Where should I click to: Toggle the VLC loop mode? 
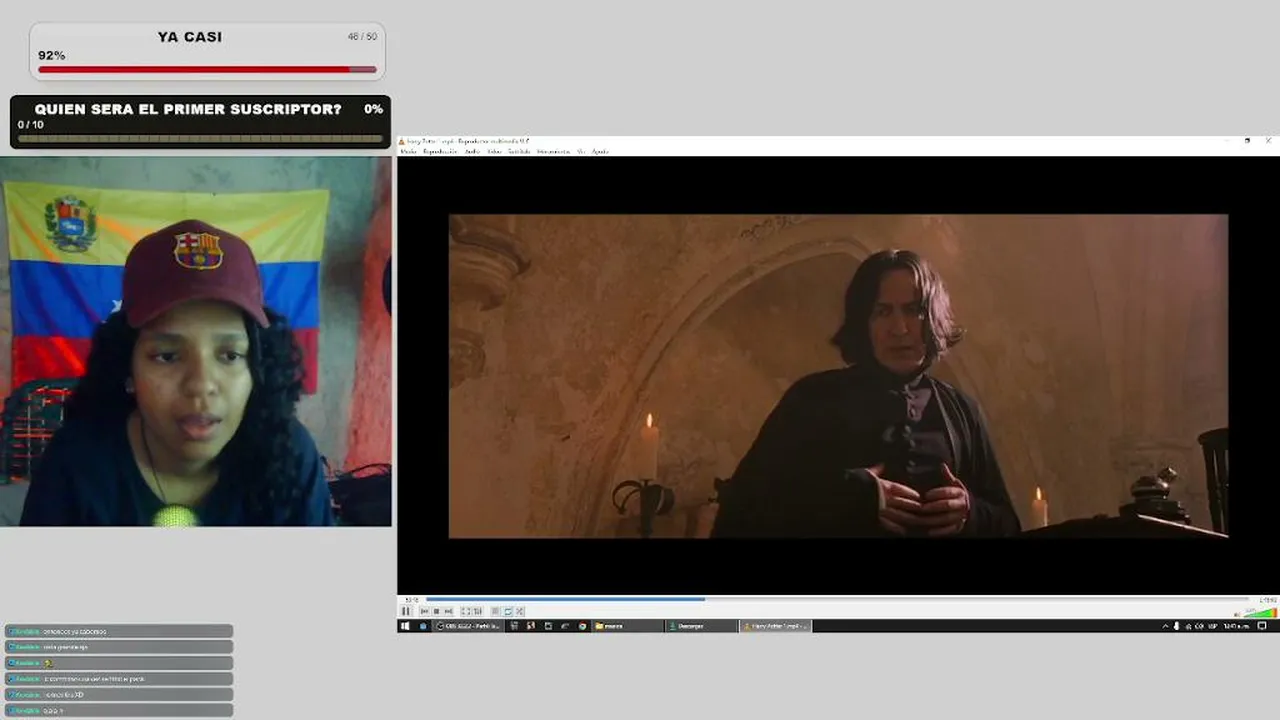coord(508,611)
